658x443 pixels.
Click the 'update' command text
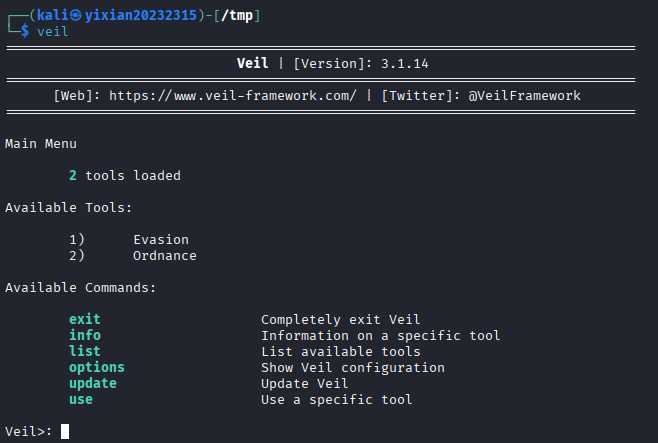click(93, 384)
